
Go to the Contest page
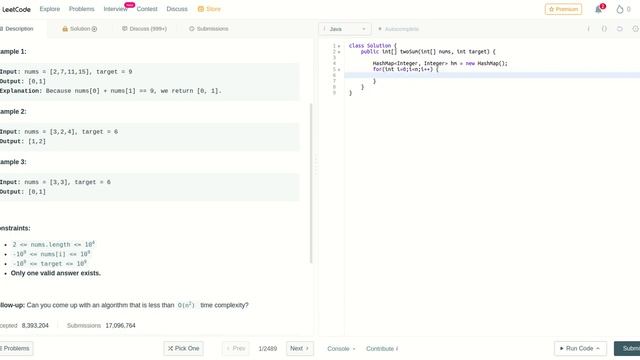point(147,9)
